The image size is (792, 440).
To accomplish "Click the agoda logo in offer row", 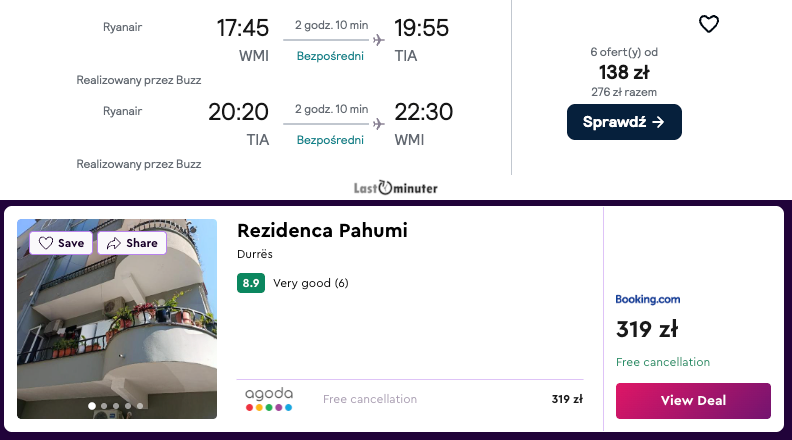I will click(269, 399).
